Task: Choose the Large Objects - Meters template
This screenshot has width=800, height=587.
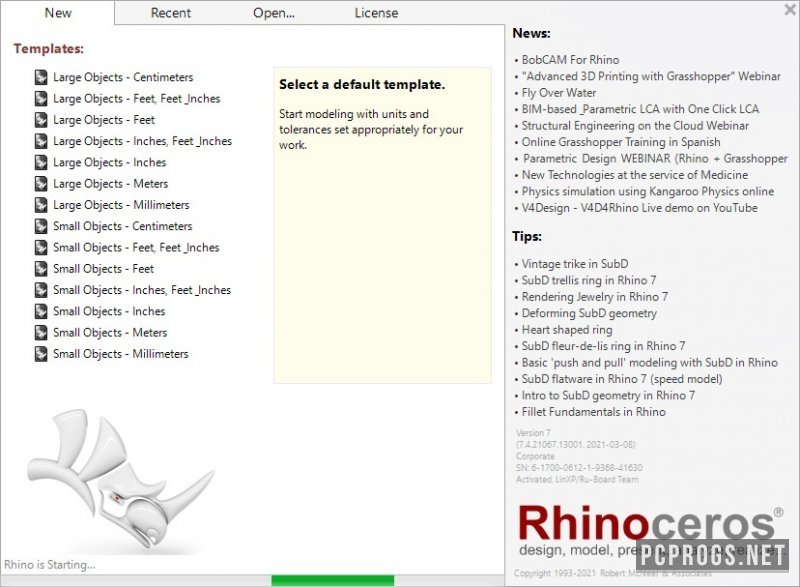Action: point(110,184)
